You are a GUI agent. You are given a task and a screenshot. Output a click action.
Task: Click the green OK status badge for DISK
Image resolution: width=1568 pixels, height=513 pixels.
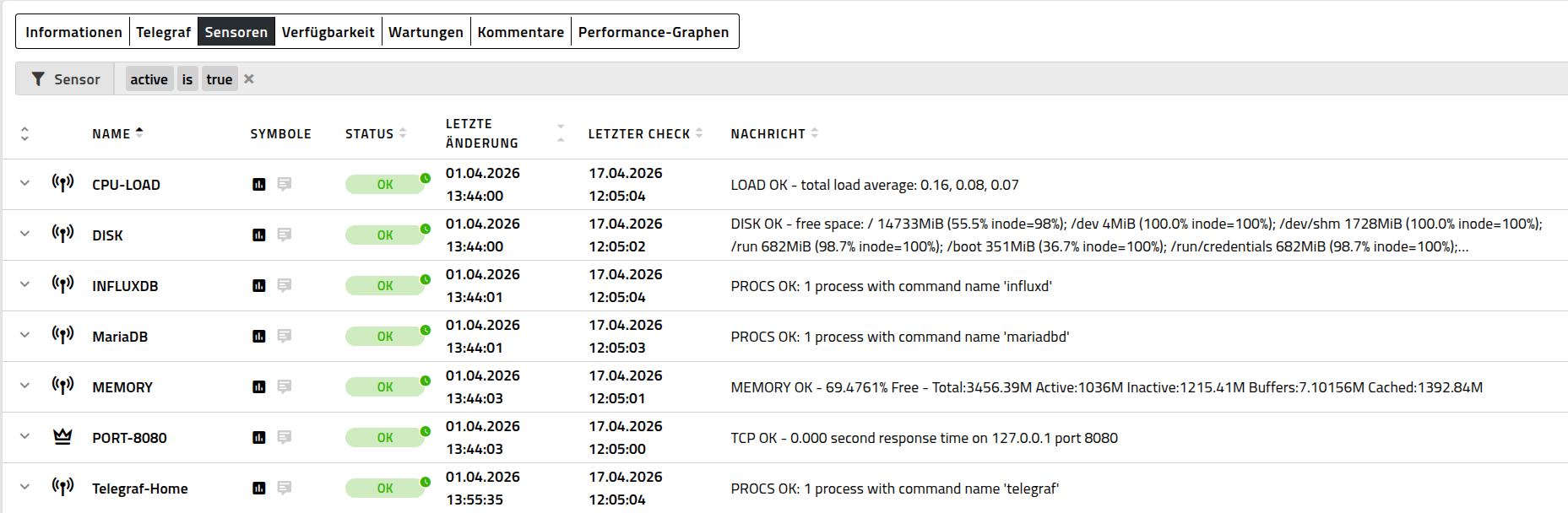click(385, 235)
